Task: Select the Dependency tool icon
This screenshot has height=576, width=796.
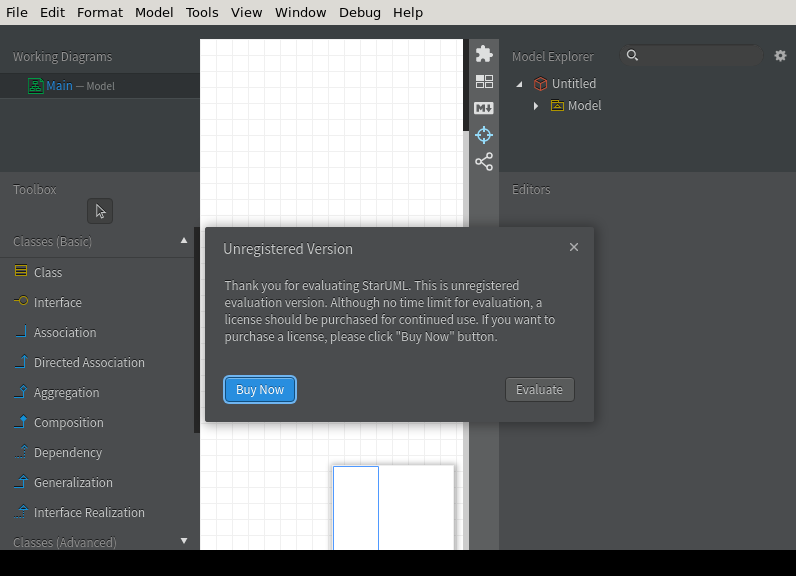Action: click(x=21, y=451)
